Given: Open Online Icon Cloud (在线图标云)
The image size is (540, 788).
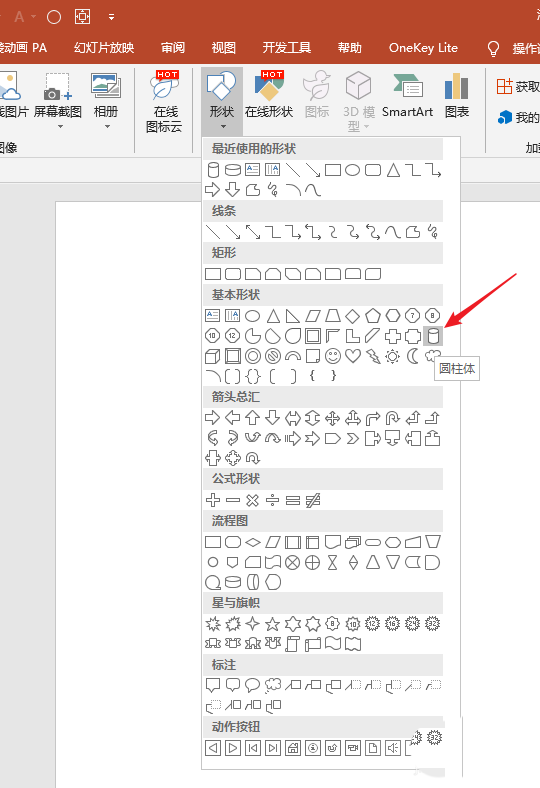Looking at the screenshot, I should coord(164,101).
